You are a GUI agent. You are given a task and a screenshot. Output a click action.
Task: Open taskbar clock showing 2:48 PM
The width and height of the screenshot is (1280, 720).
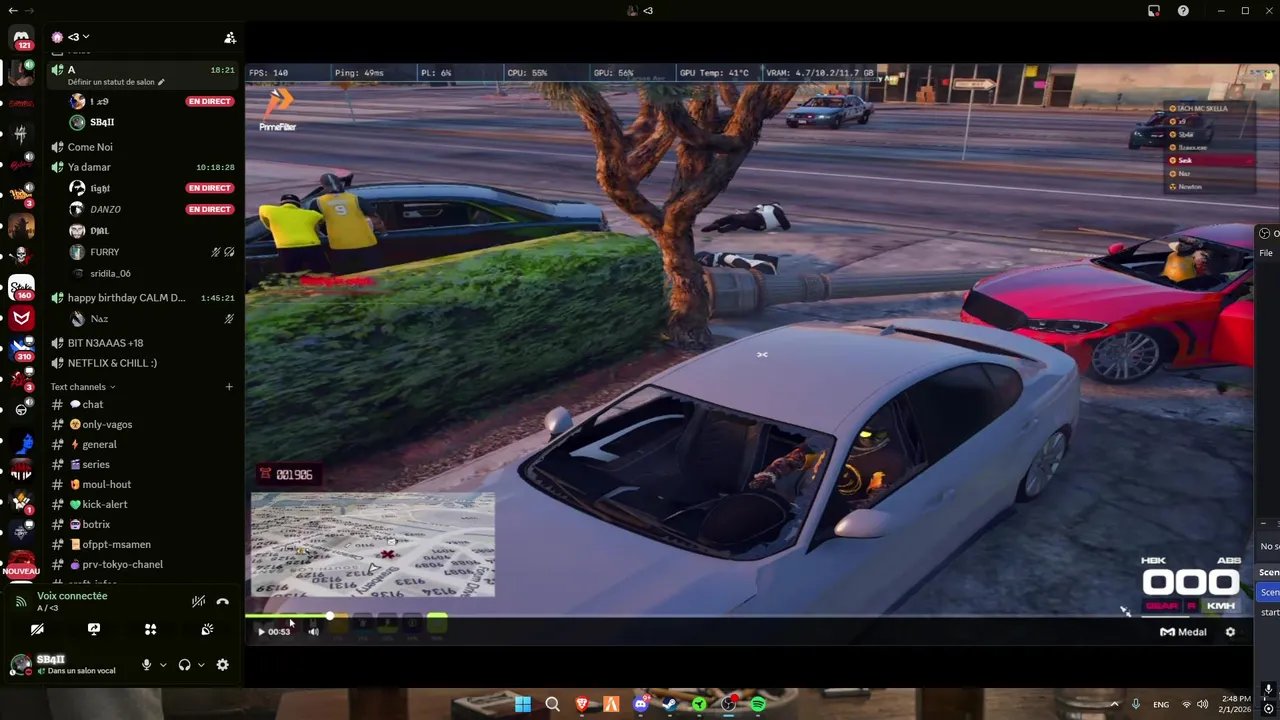(1236, 704)
